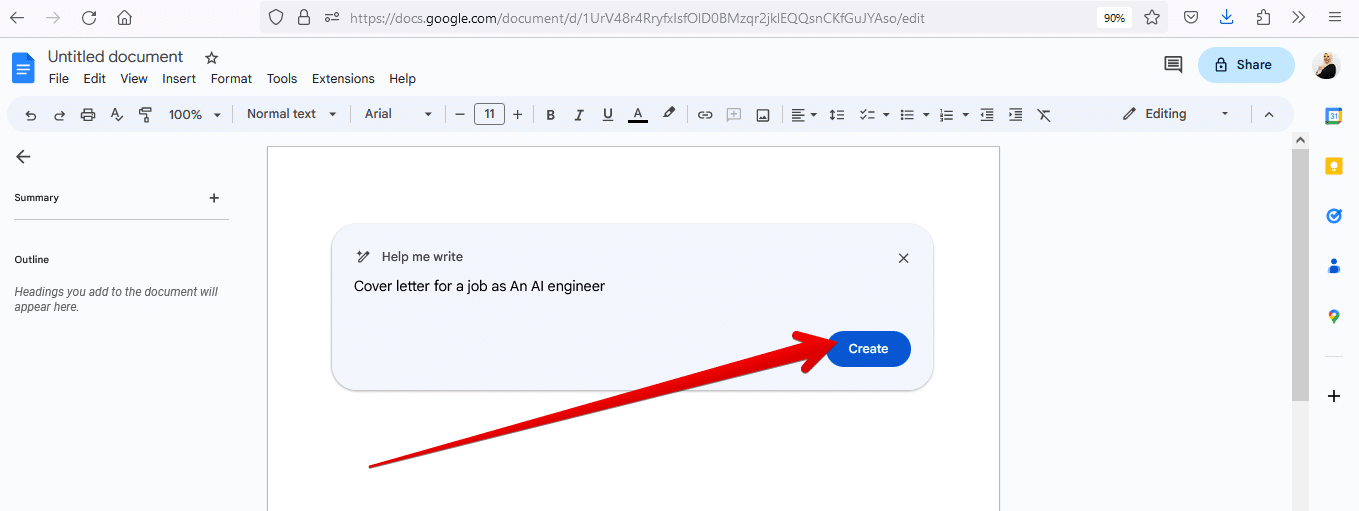Star the Untitled document
The height and width of the screenshot is (511, 1359).
point(211,58)
